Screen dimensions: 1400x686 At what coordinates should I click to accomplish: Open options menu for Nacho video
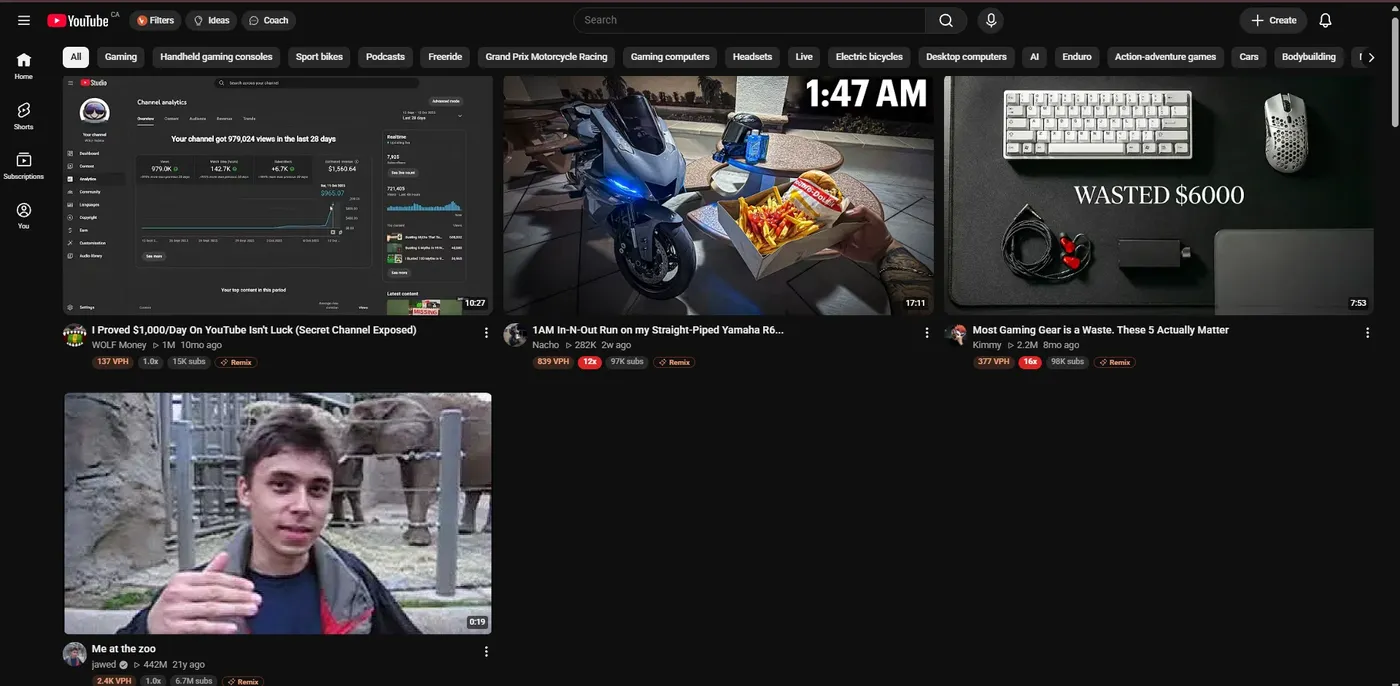pos(927,333)
